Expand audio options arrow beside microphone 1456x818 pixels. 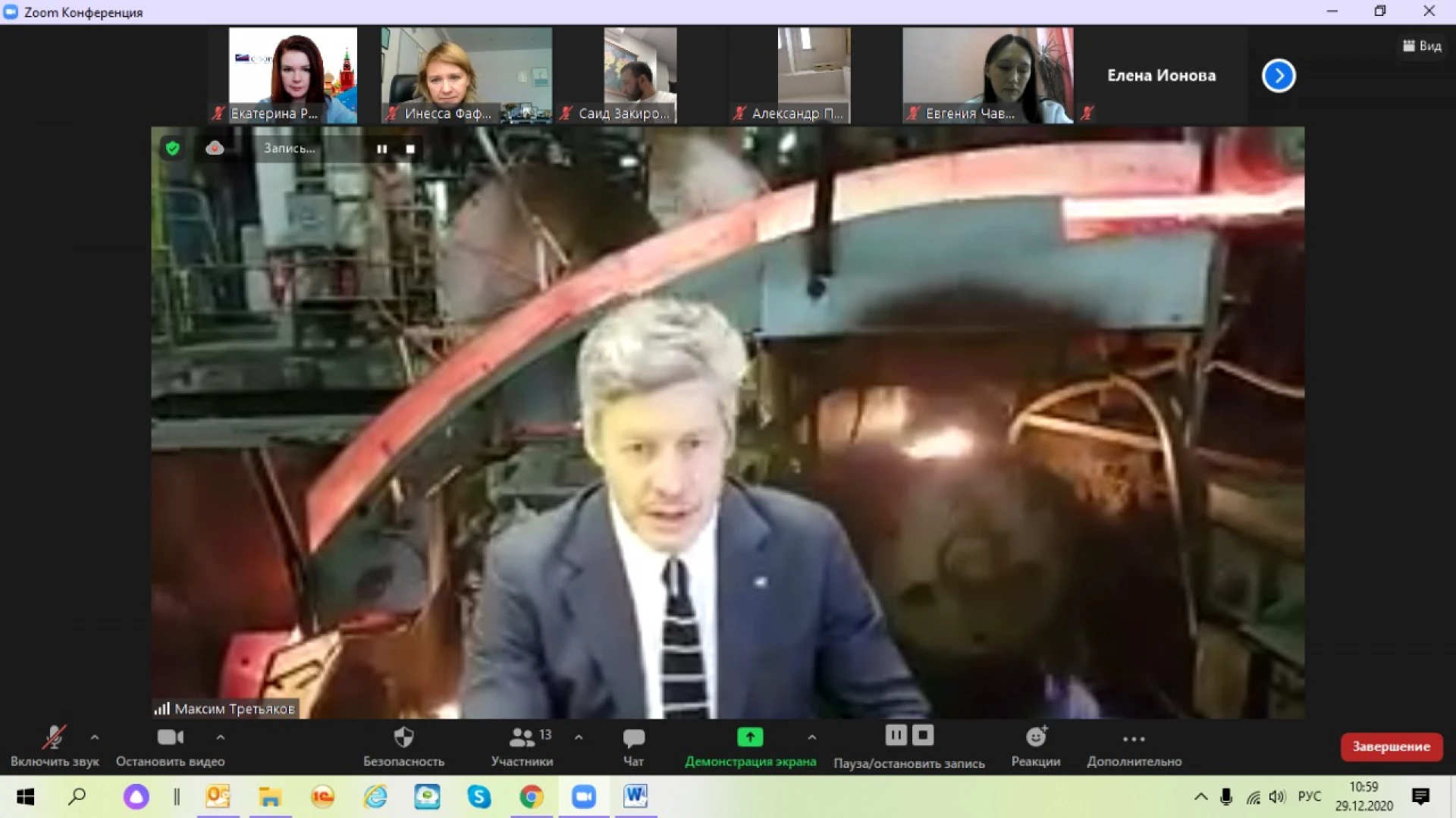click(x=95, y=737)
